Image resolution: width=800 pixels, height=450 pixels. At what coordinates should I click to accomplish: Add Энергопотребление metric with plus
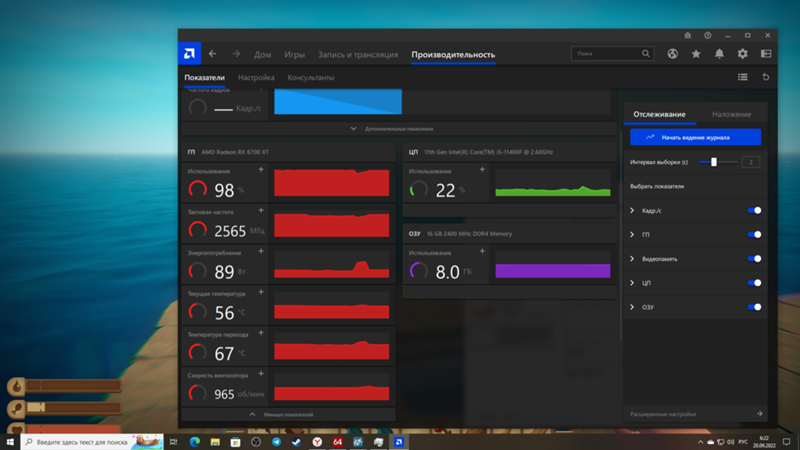coord(261,251)
